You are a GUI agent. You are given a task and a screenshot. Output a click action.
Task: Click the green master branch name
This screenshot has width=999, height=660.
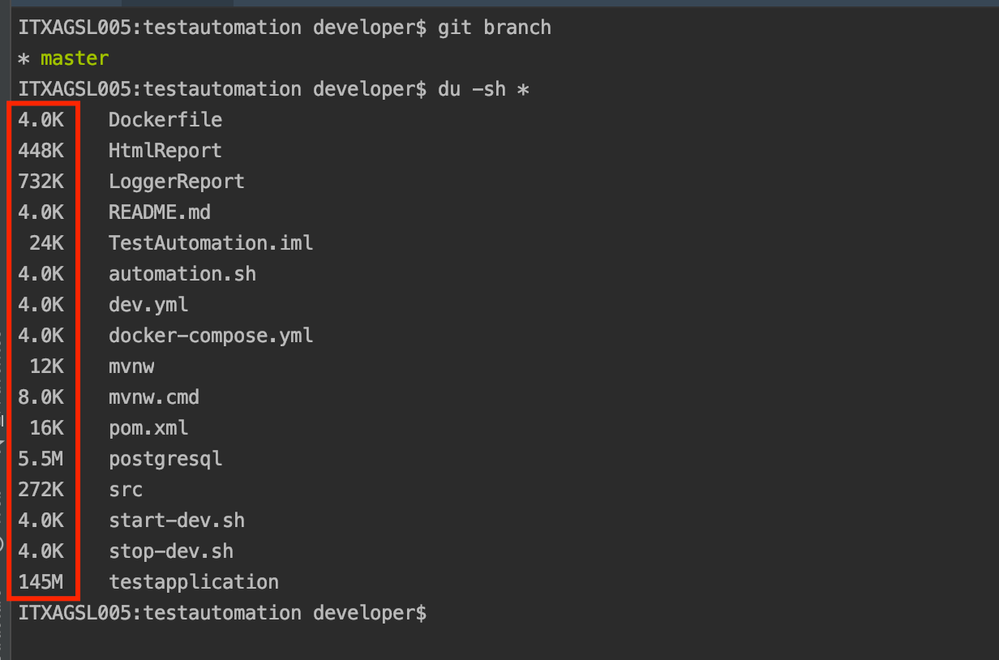[x=75, y=58]
